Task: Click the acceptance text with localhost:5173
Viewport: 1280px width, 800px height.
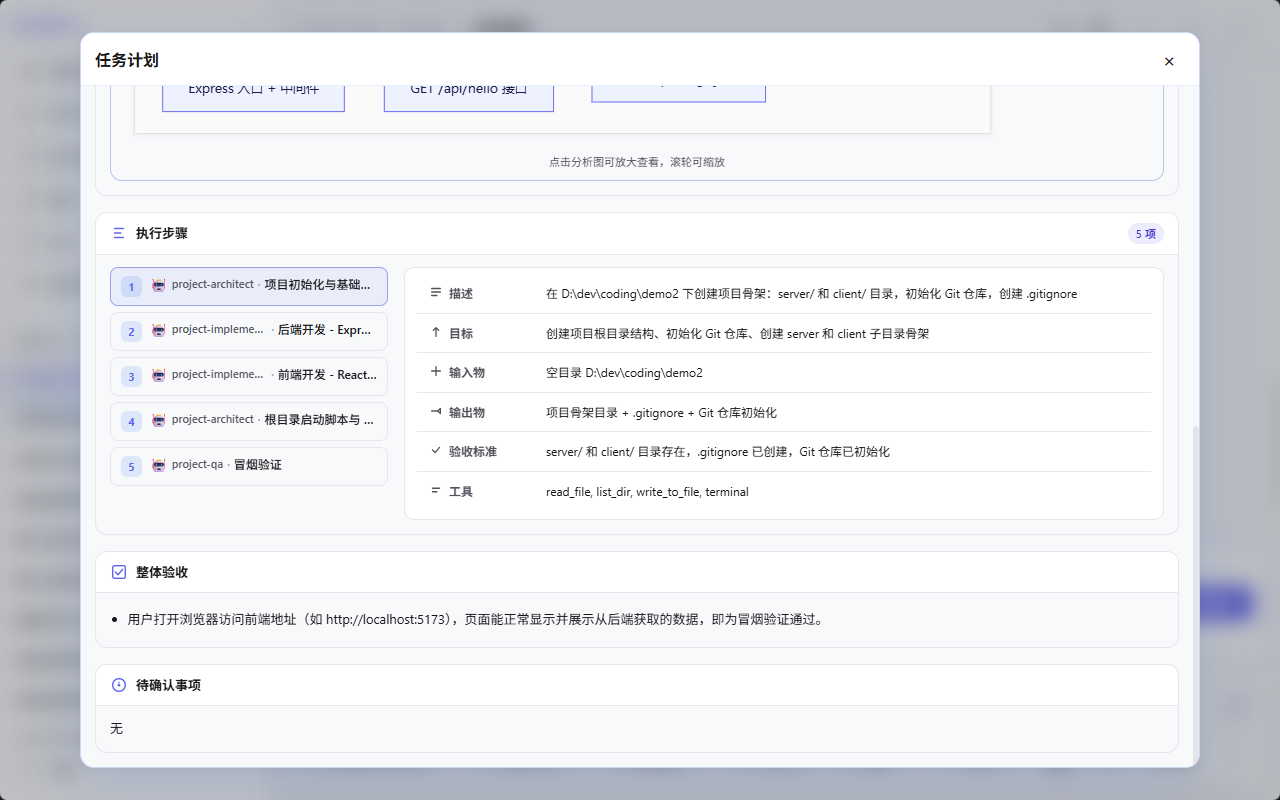Action: (475, 619)
